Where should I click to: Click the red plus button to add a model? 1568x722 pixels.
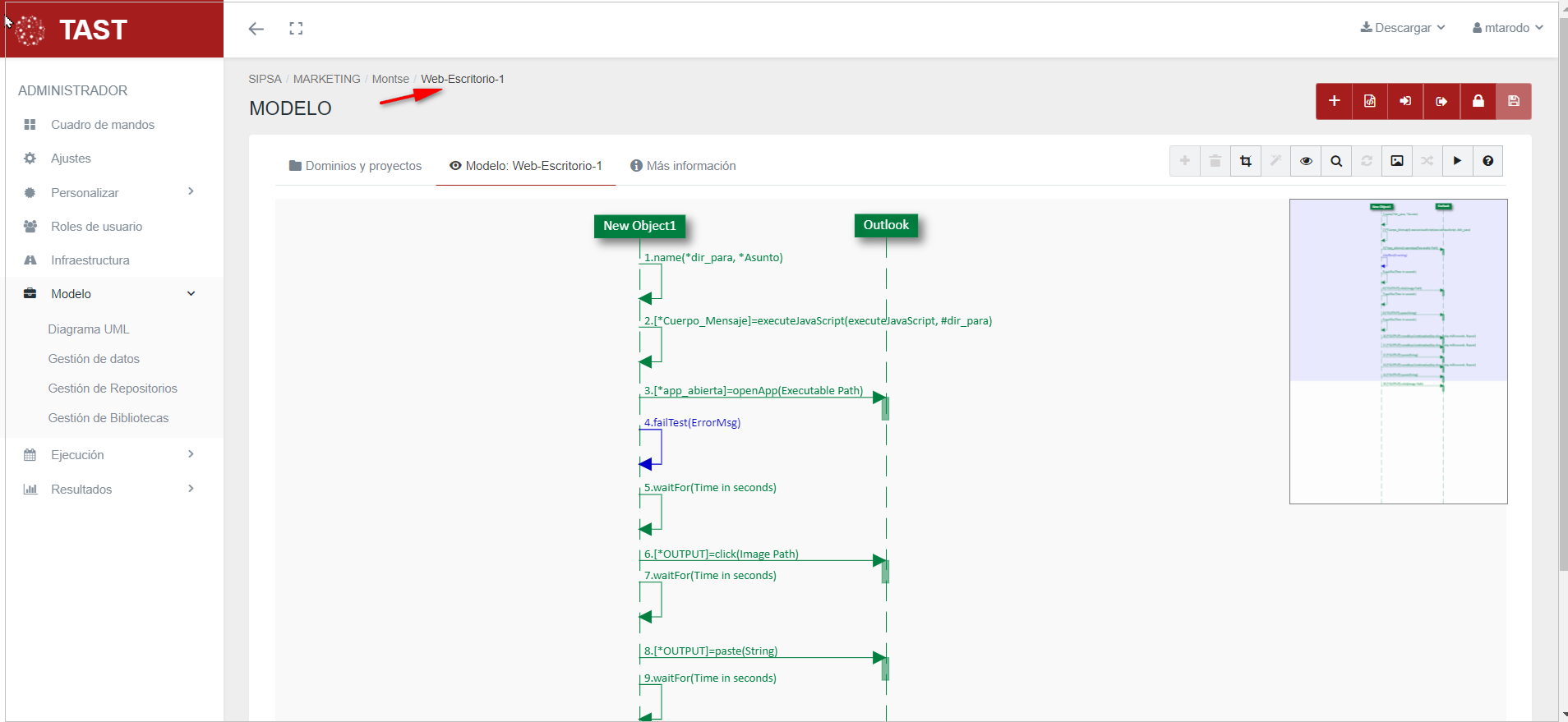(1334, 101)
